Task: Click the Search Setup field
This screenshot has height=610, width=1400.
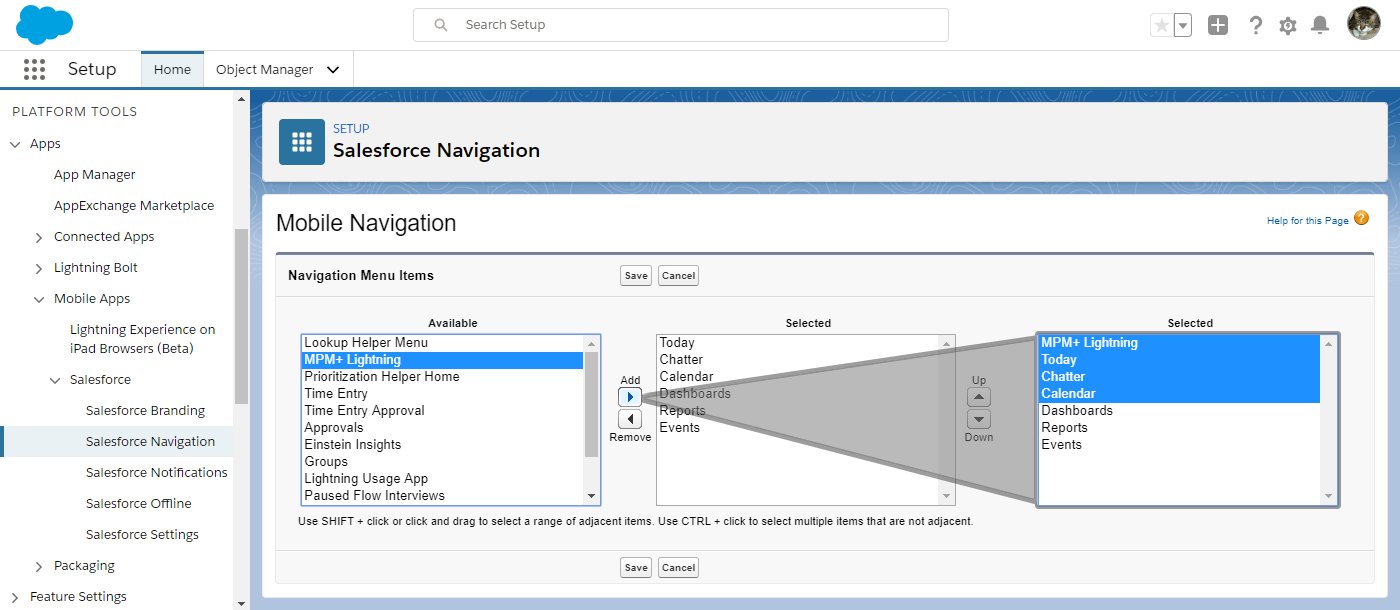Action: pos(680,24)
